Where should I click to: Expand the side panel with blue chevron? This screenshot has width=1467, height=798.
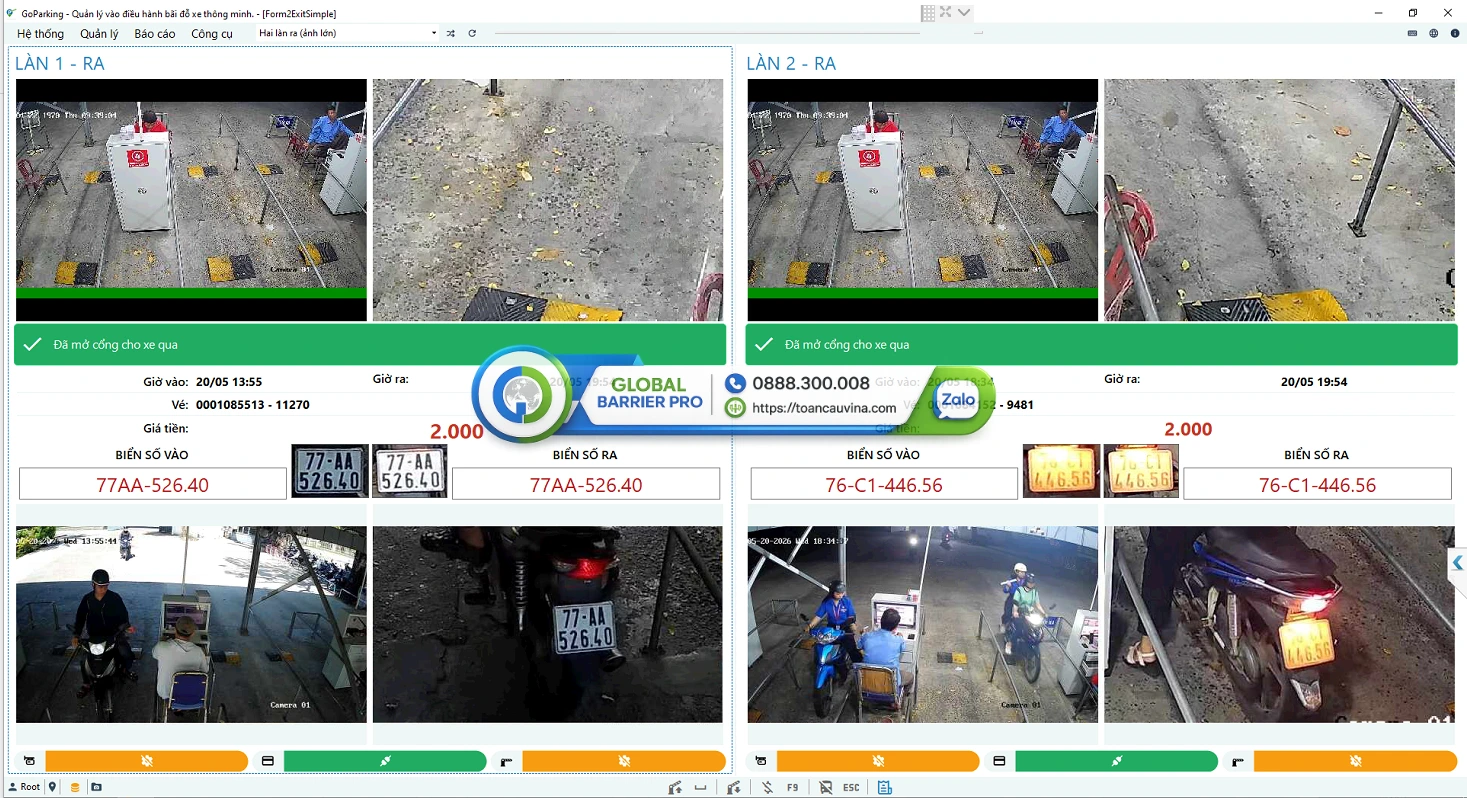[1458, 563]
